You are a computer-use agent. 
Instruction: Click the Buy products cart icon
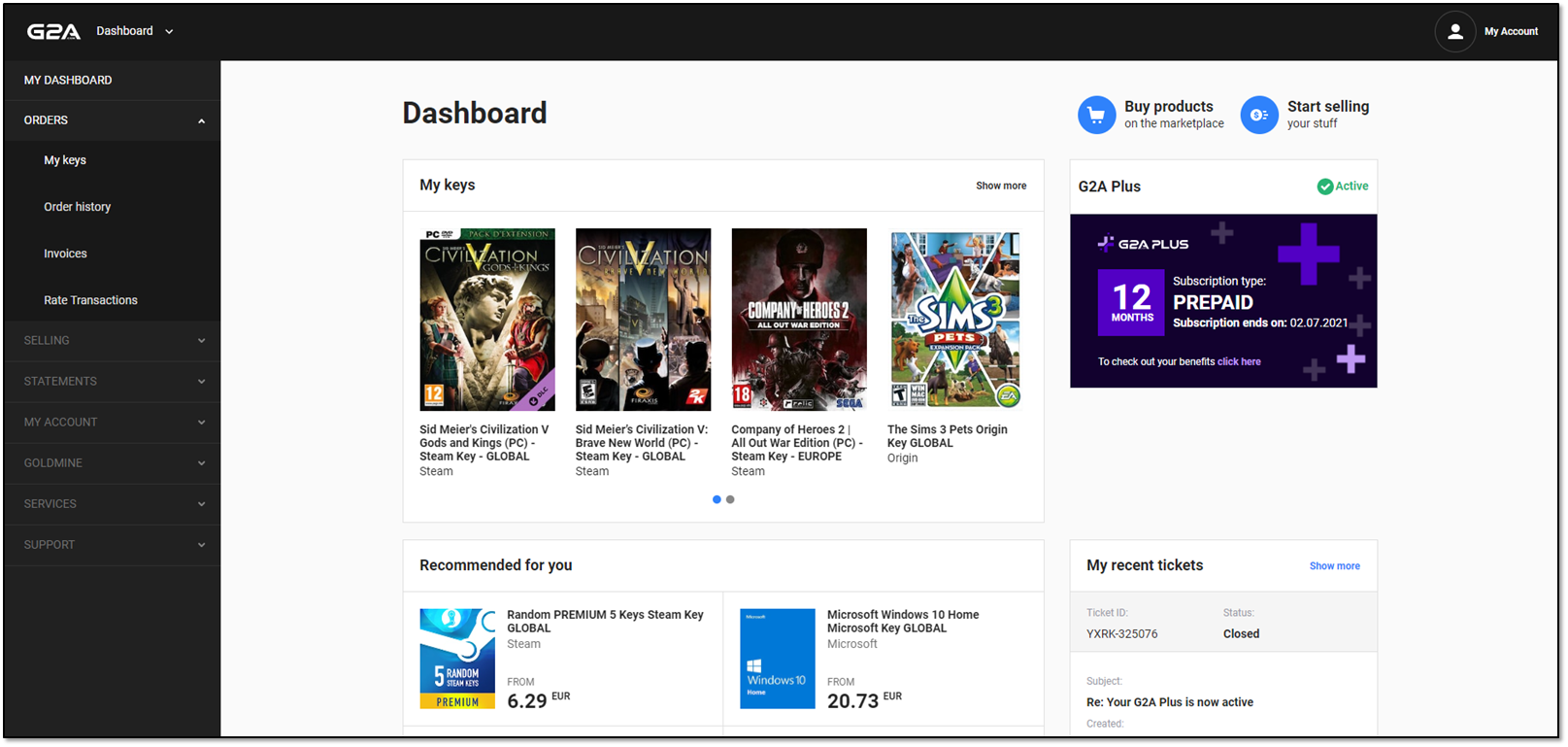click(x=1096, y=115)
